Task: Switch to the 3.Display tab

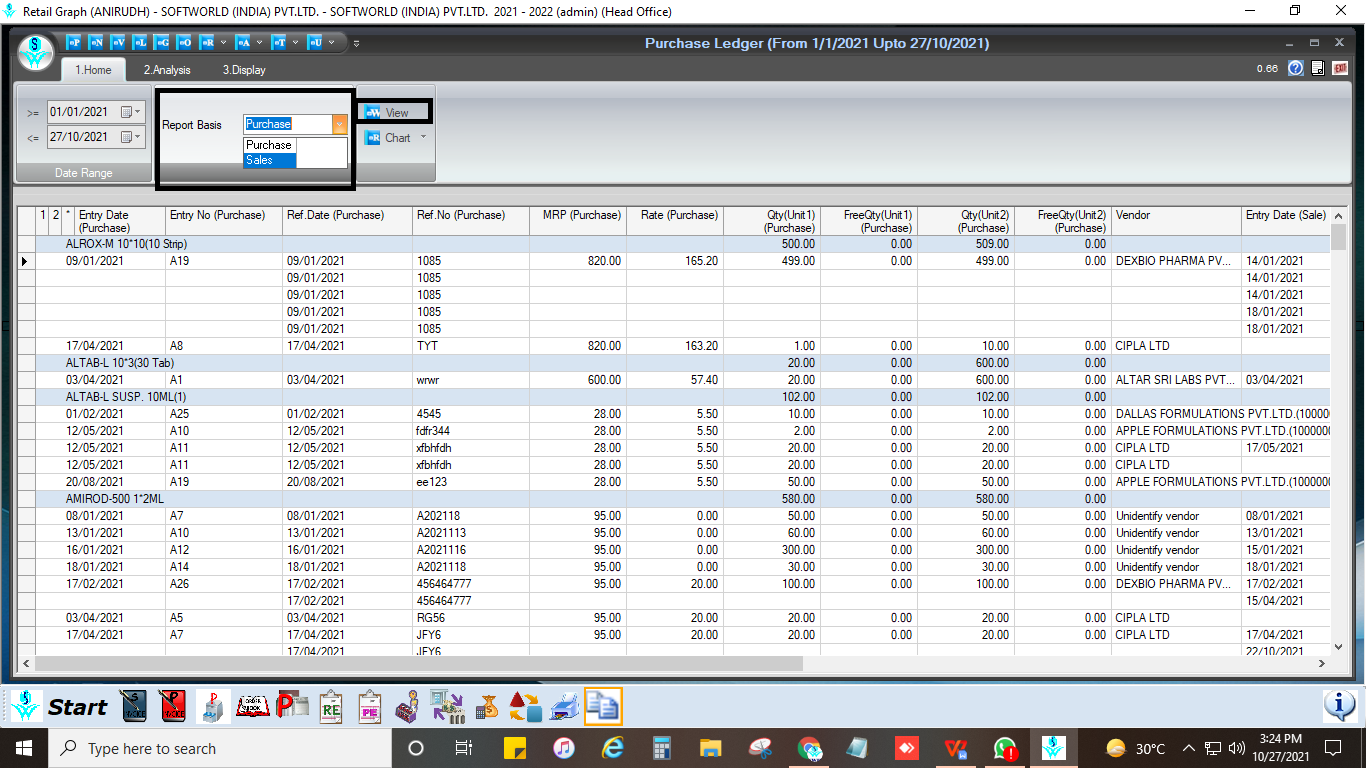Action: click(x=244, y=70)
